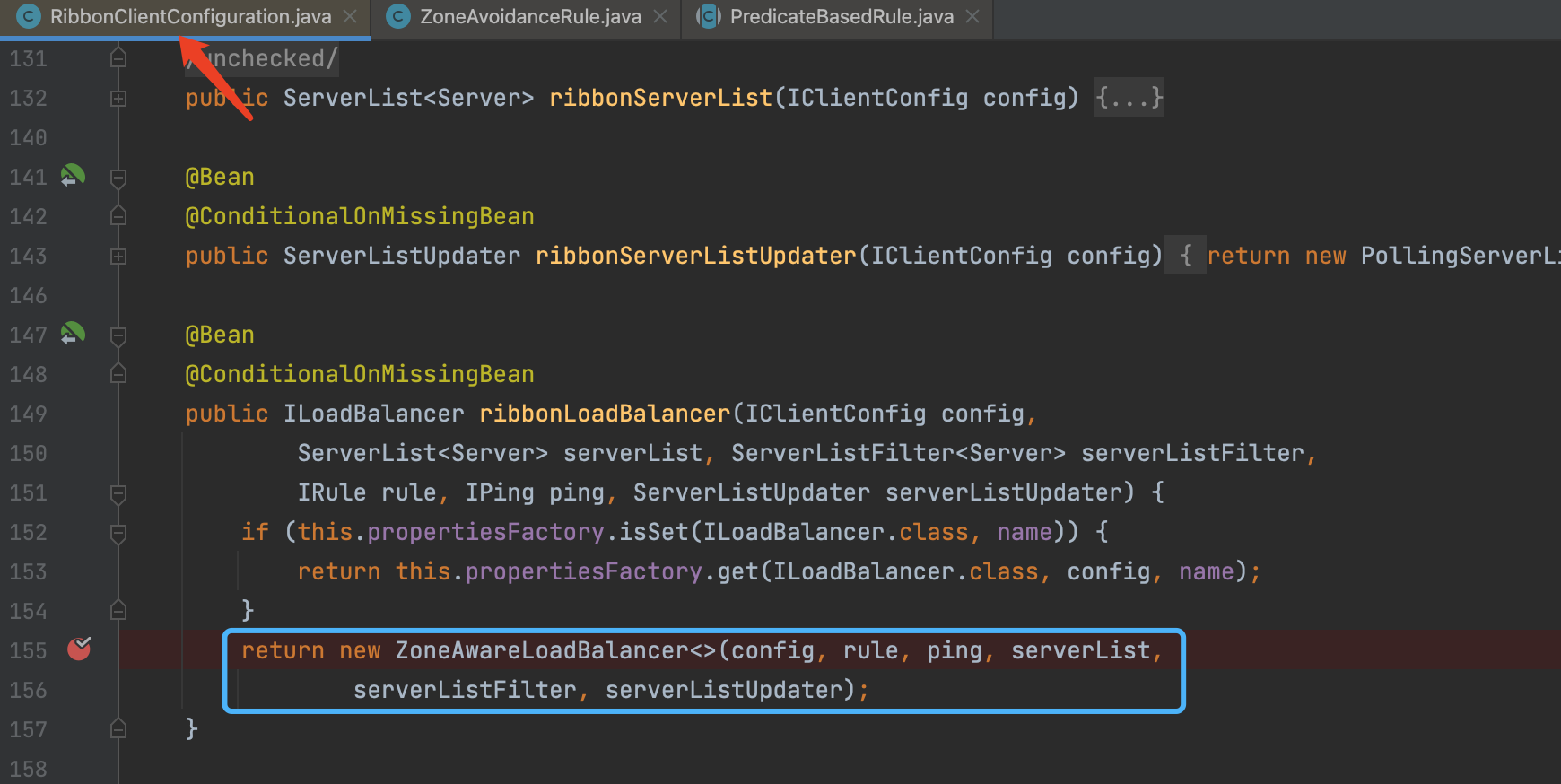Viewport: 1561px width, 784px height.
Task: Click the fold end marker on line 142
Action: click(x=118, y=216)
